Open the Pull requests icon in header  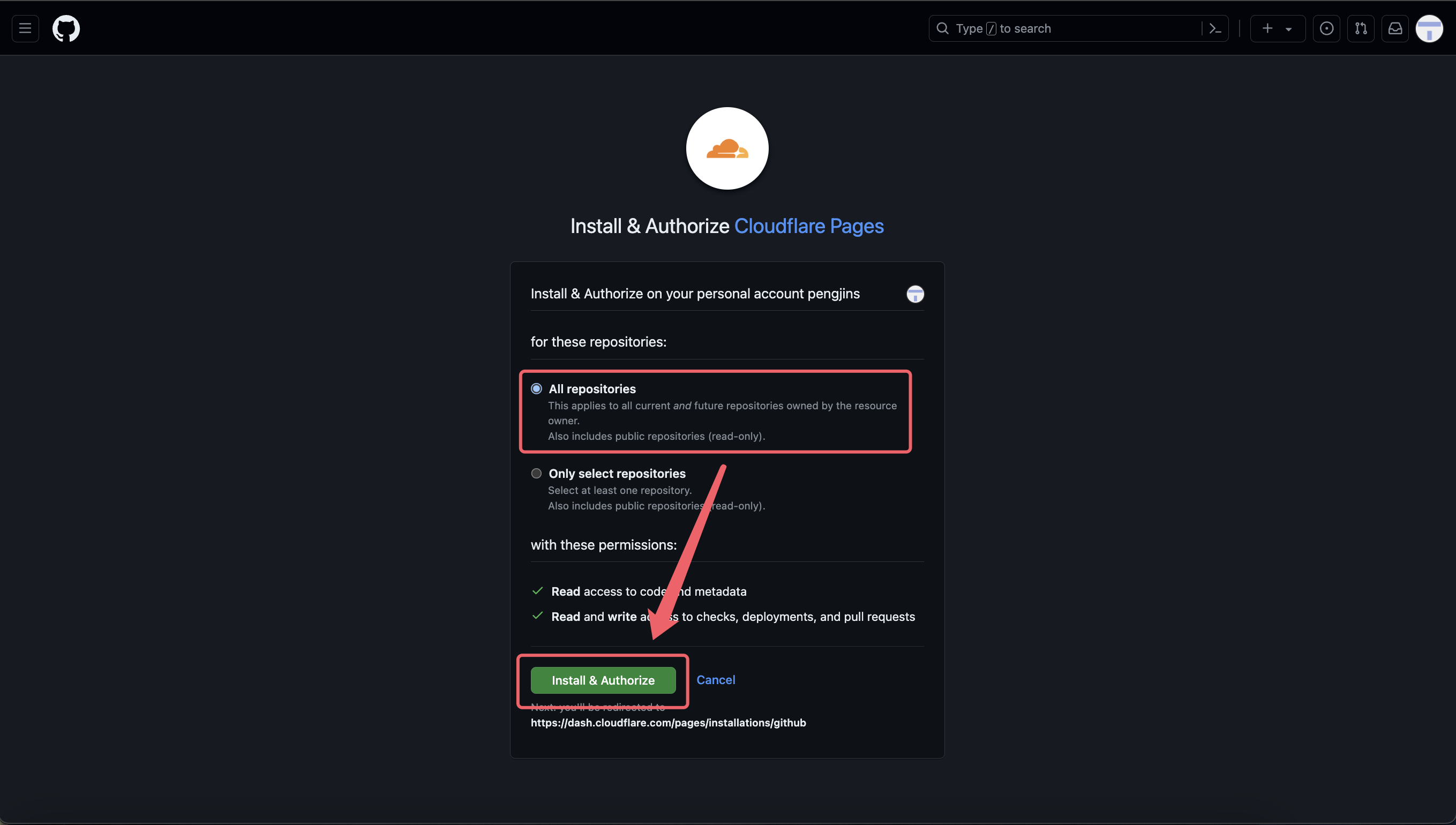(1360, 28)
